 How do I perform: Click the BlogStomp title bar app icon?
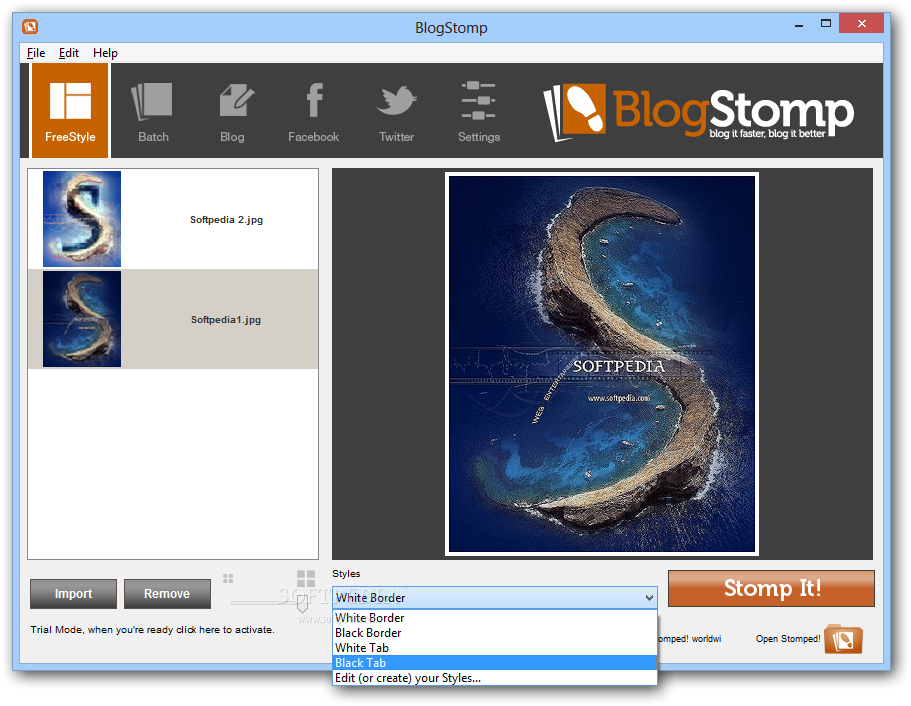[x=30, y=26]
